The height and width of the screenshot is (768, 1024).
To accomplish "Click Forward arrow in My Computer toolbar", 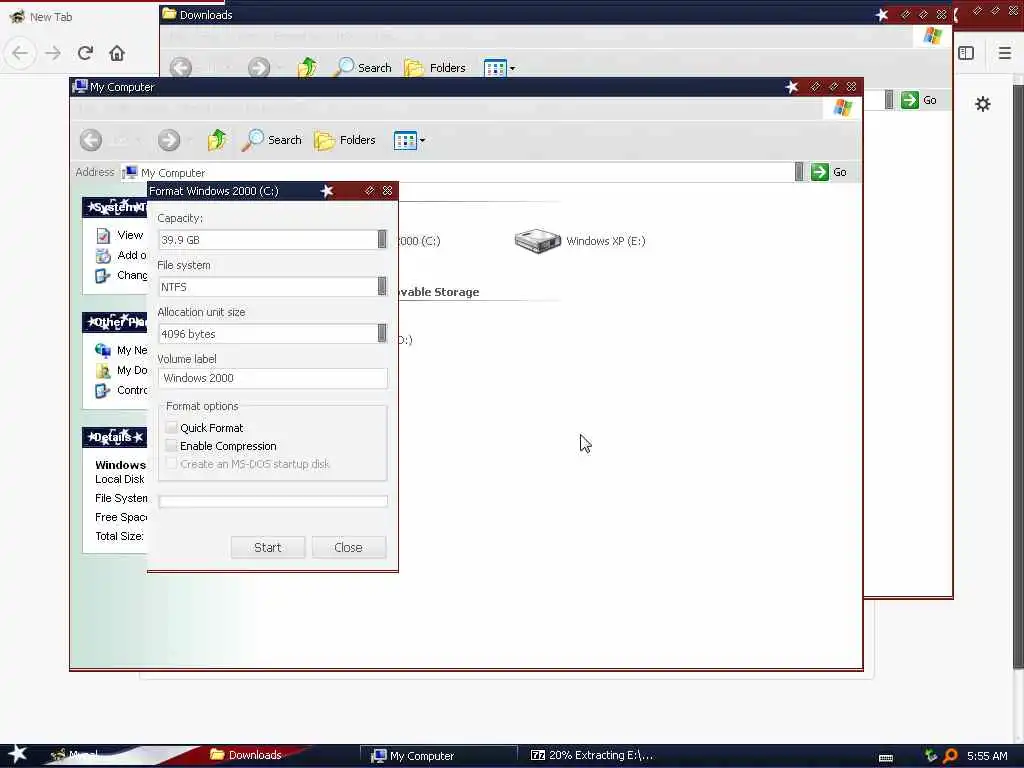I will [x=168, y=140].
